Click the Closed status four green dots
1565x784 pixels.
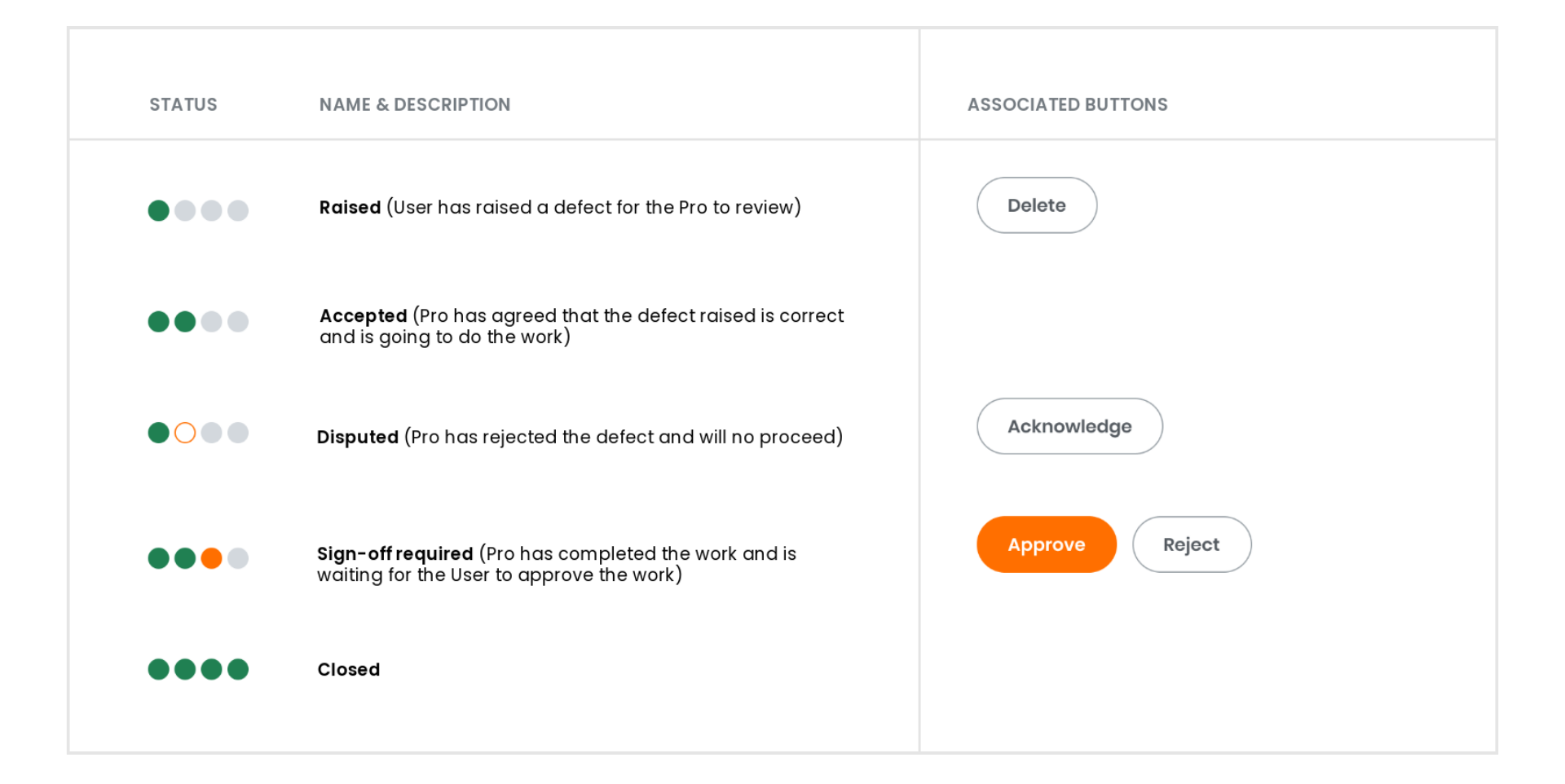tap(198, 669)
